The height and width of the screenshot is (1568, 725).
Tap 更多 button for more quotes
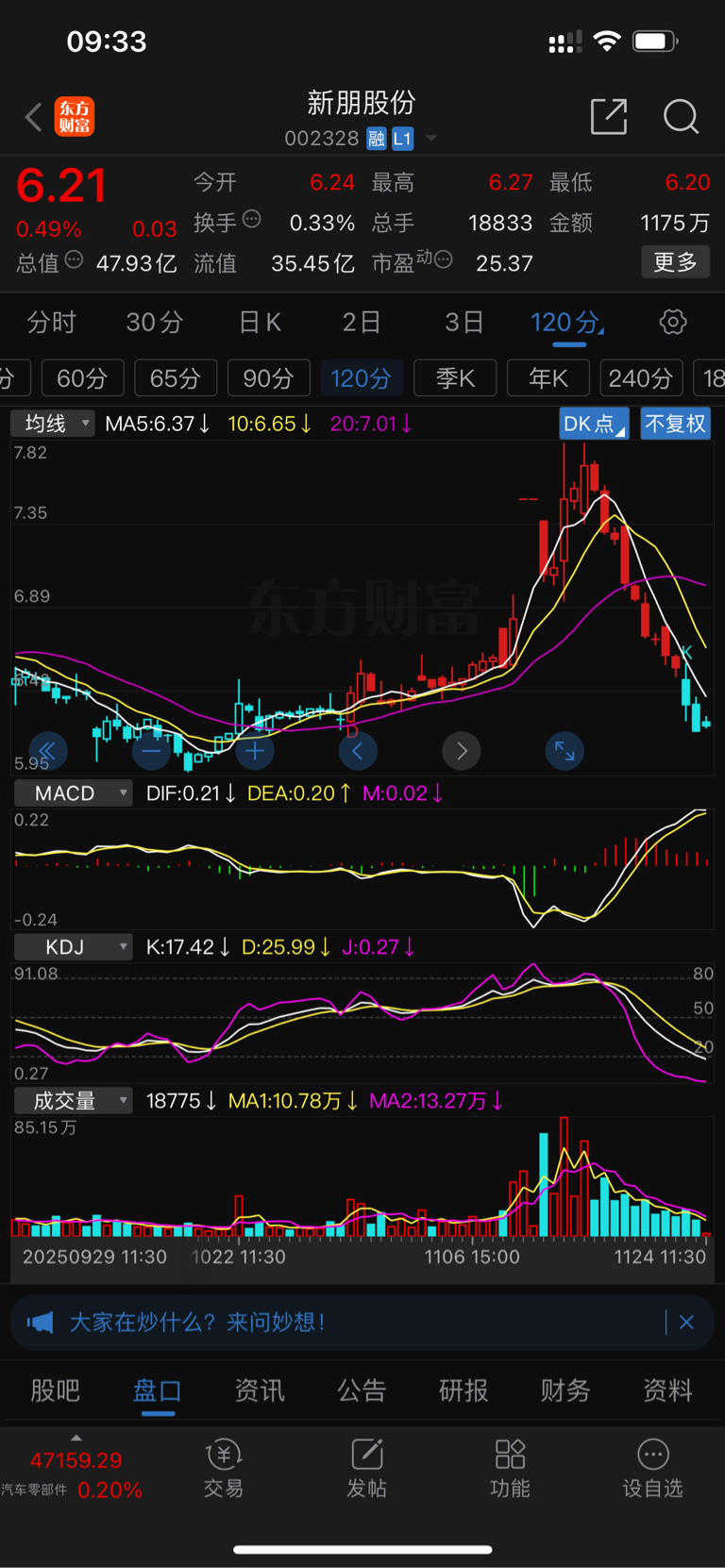click(x=675, y=261)
